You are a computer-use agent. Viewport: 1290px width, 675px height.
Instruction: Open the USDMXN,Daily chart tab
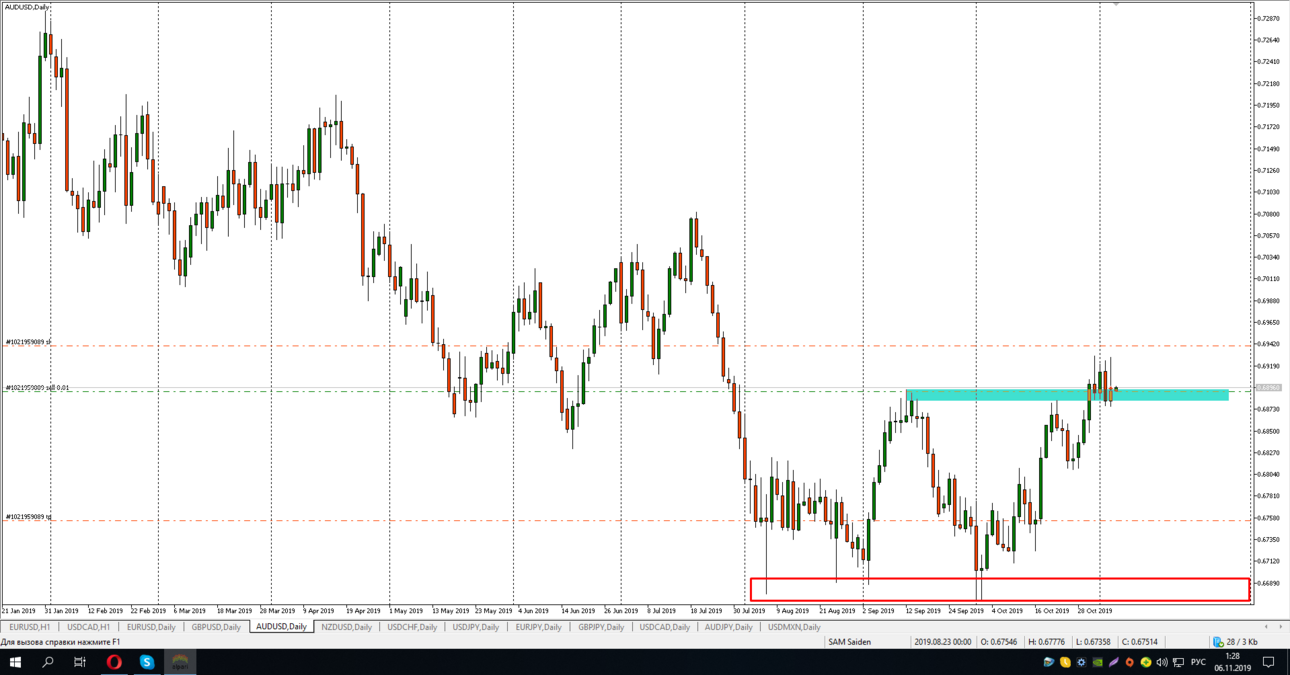coord(794,627)
